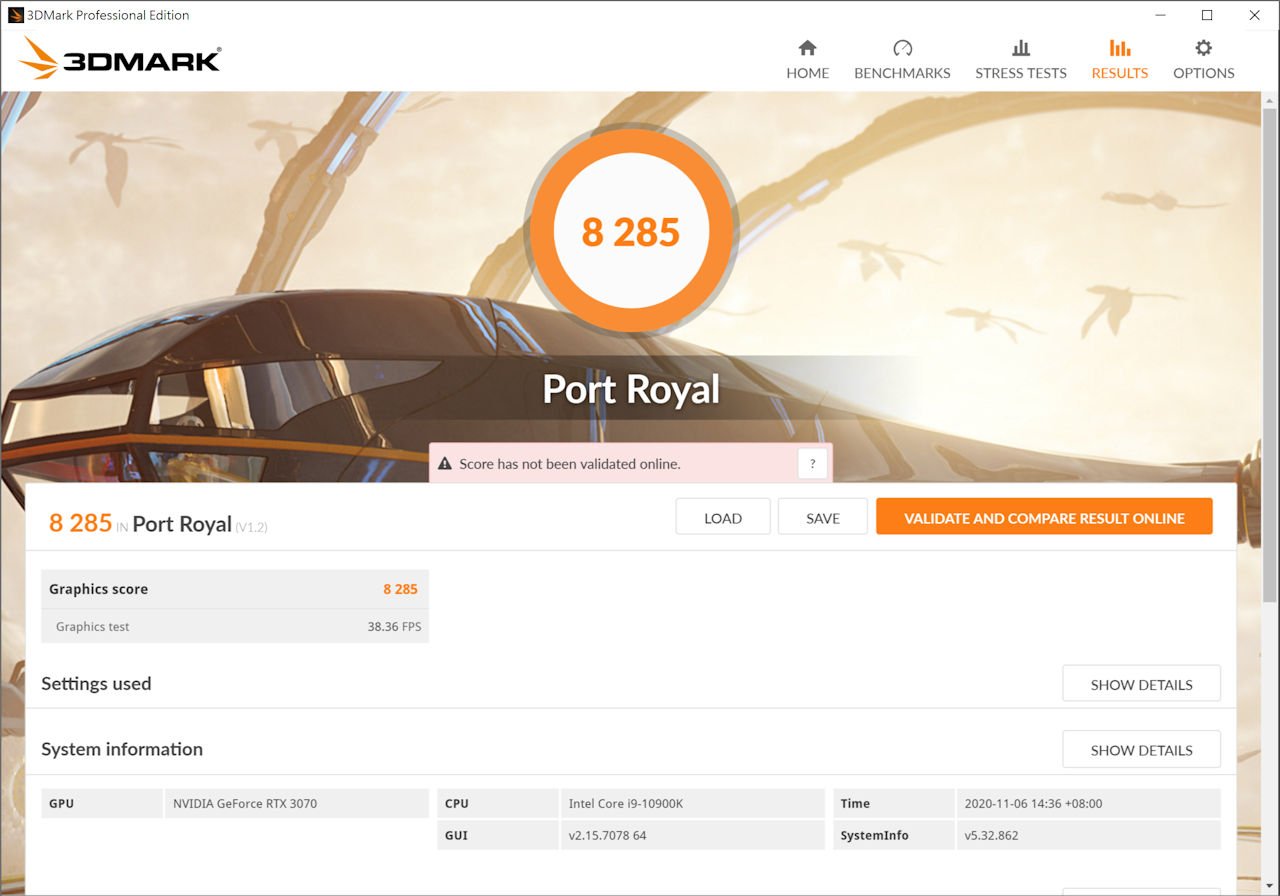Click the '38.36 FPS' value
This screenshot has height=896, width=1280.
coord(394,627)
